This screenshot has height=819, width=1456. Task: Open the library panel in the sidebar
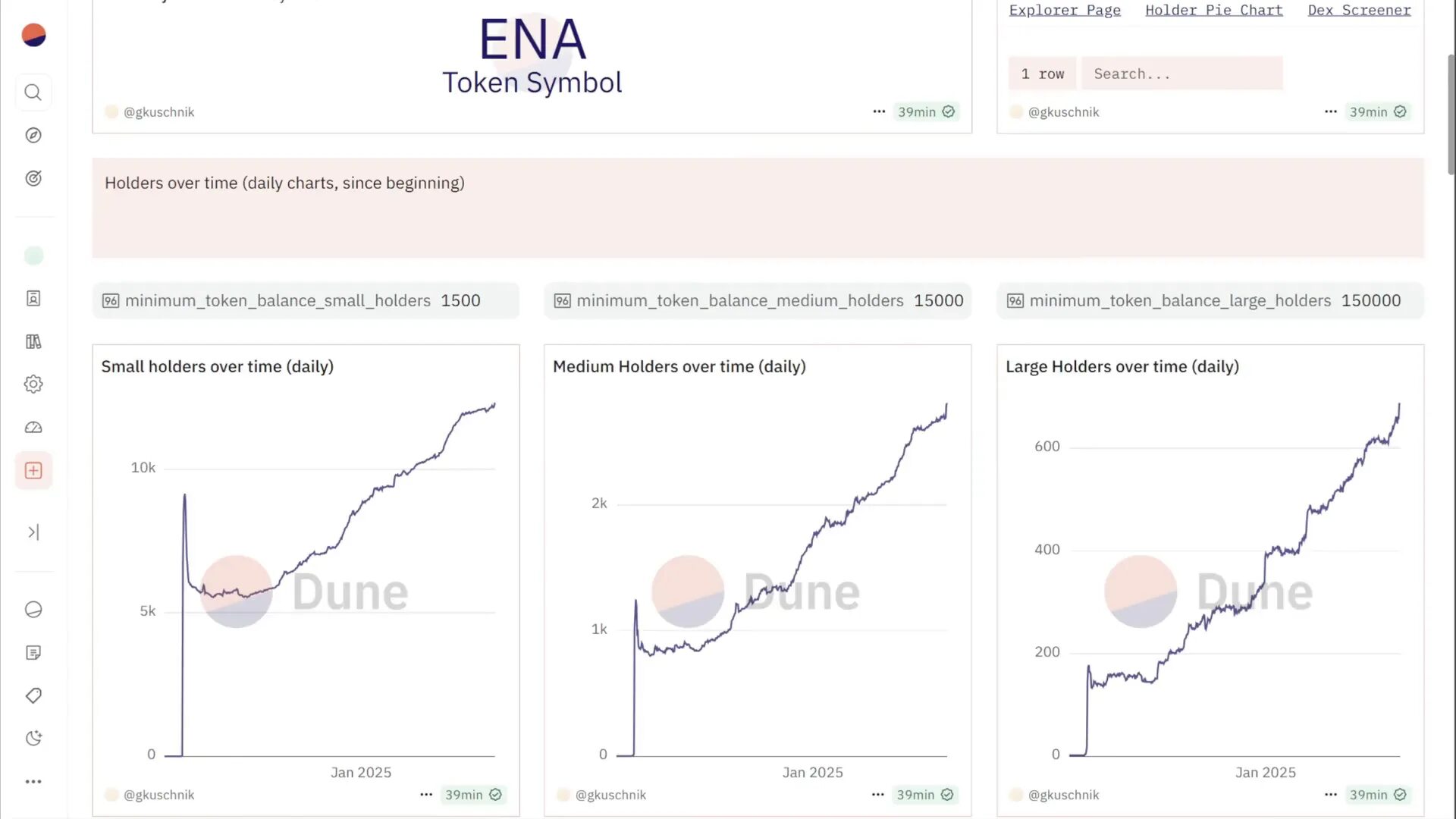tap(33, 341)
